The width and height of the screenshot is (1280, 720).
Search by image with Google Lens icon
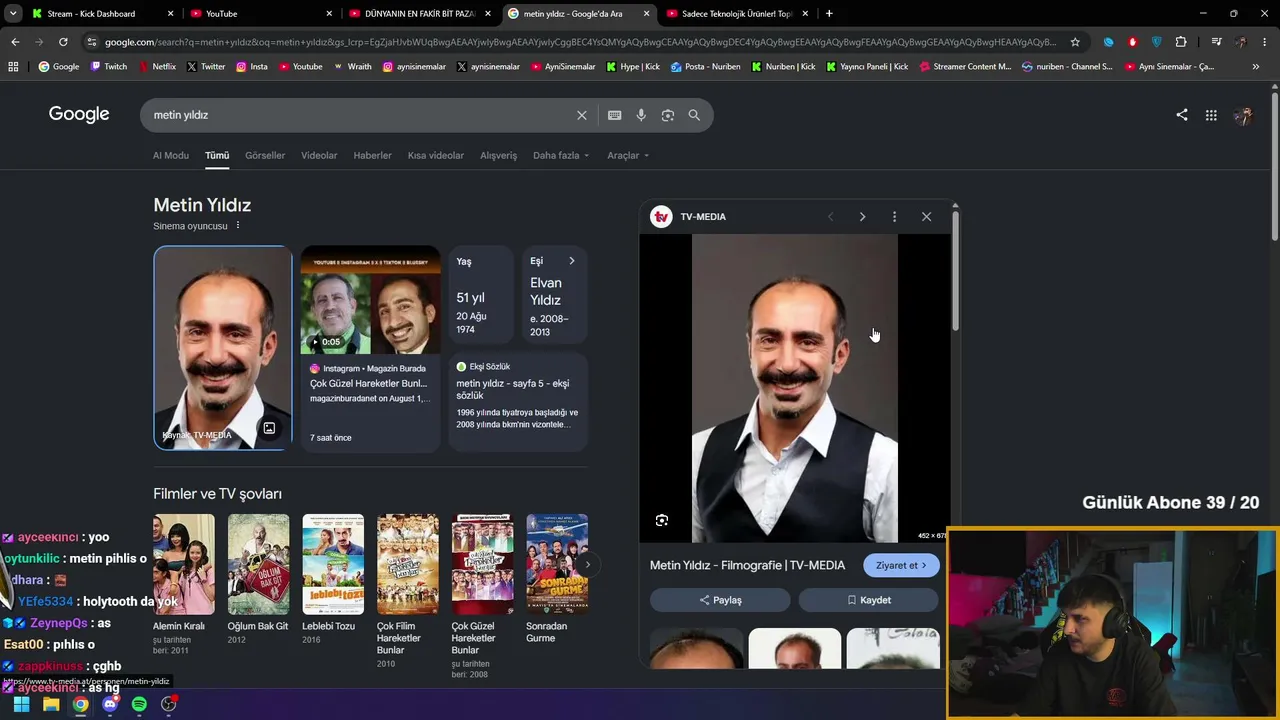click(x=668, y=115)
